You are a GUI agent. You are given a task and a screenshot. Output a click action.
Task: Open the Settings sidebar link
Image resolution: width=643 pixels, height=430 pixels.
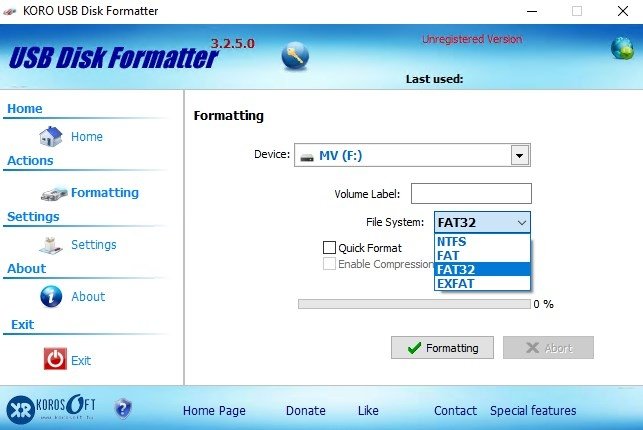tap(94, 245)
